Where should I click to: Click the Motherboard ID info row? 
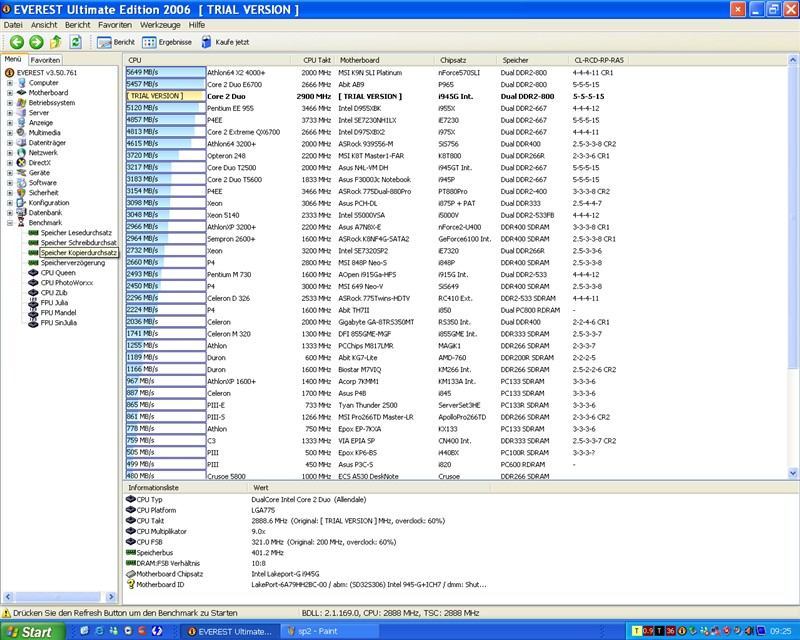tap(306, 585)
